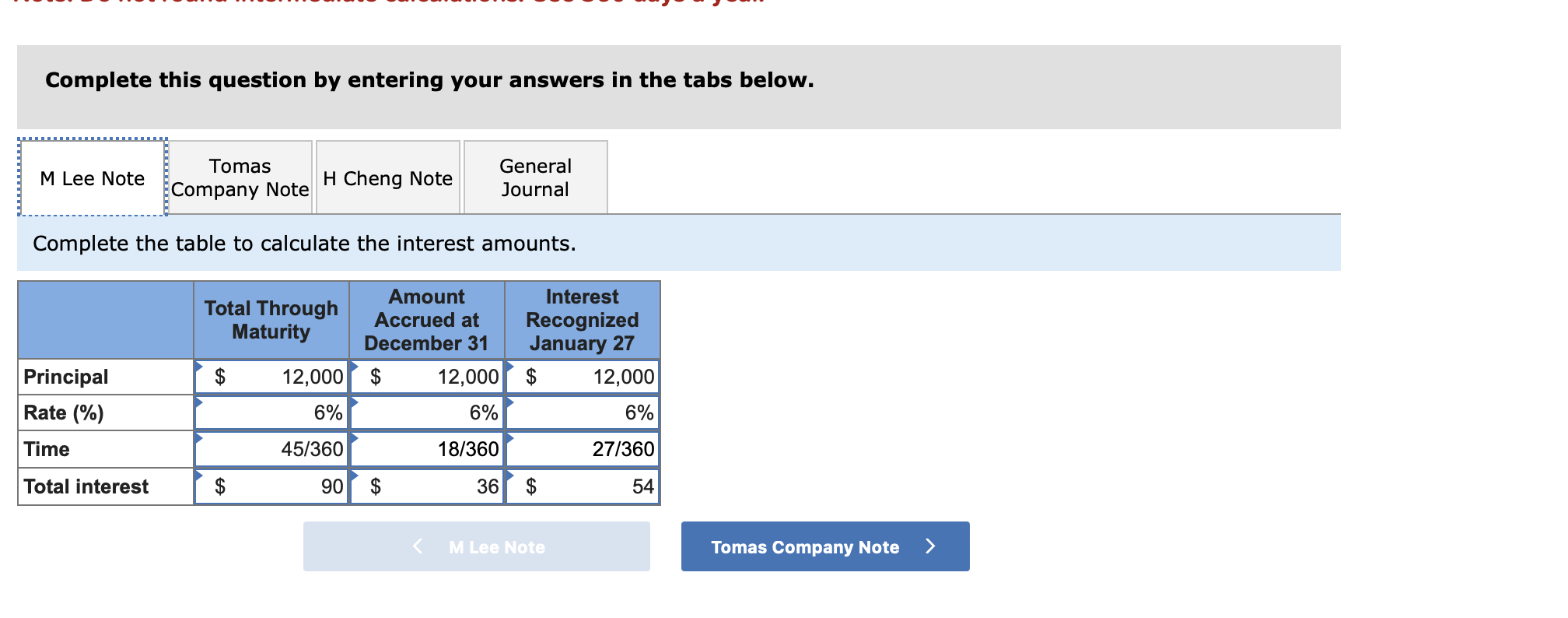Click the Total interest cell showing 90
1568x618 pixels.
[x=271, y=486]
